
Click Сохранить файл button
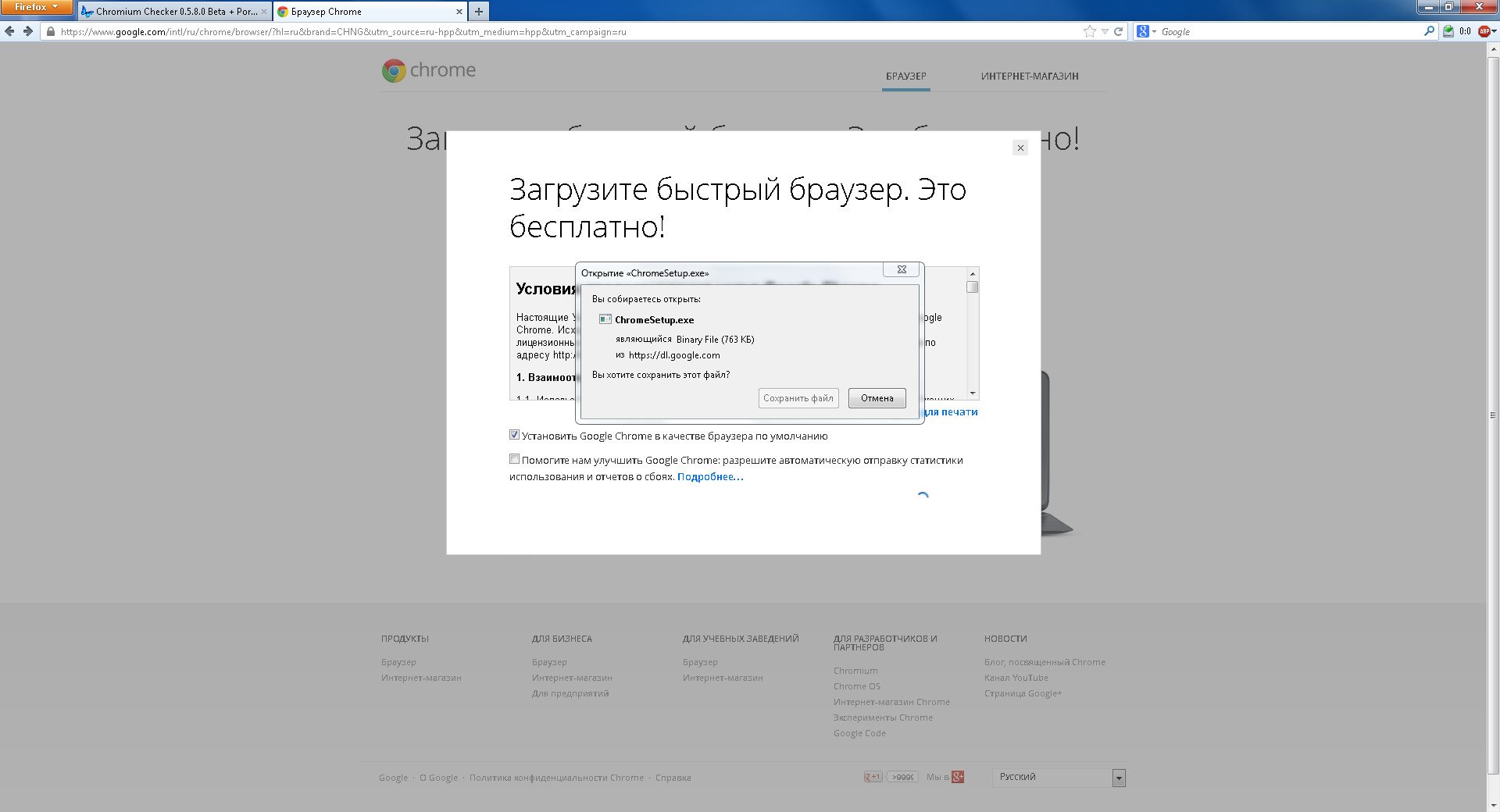click(x=798, y=398)
